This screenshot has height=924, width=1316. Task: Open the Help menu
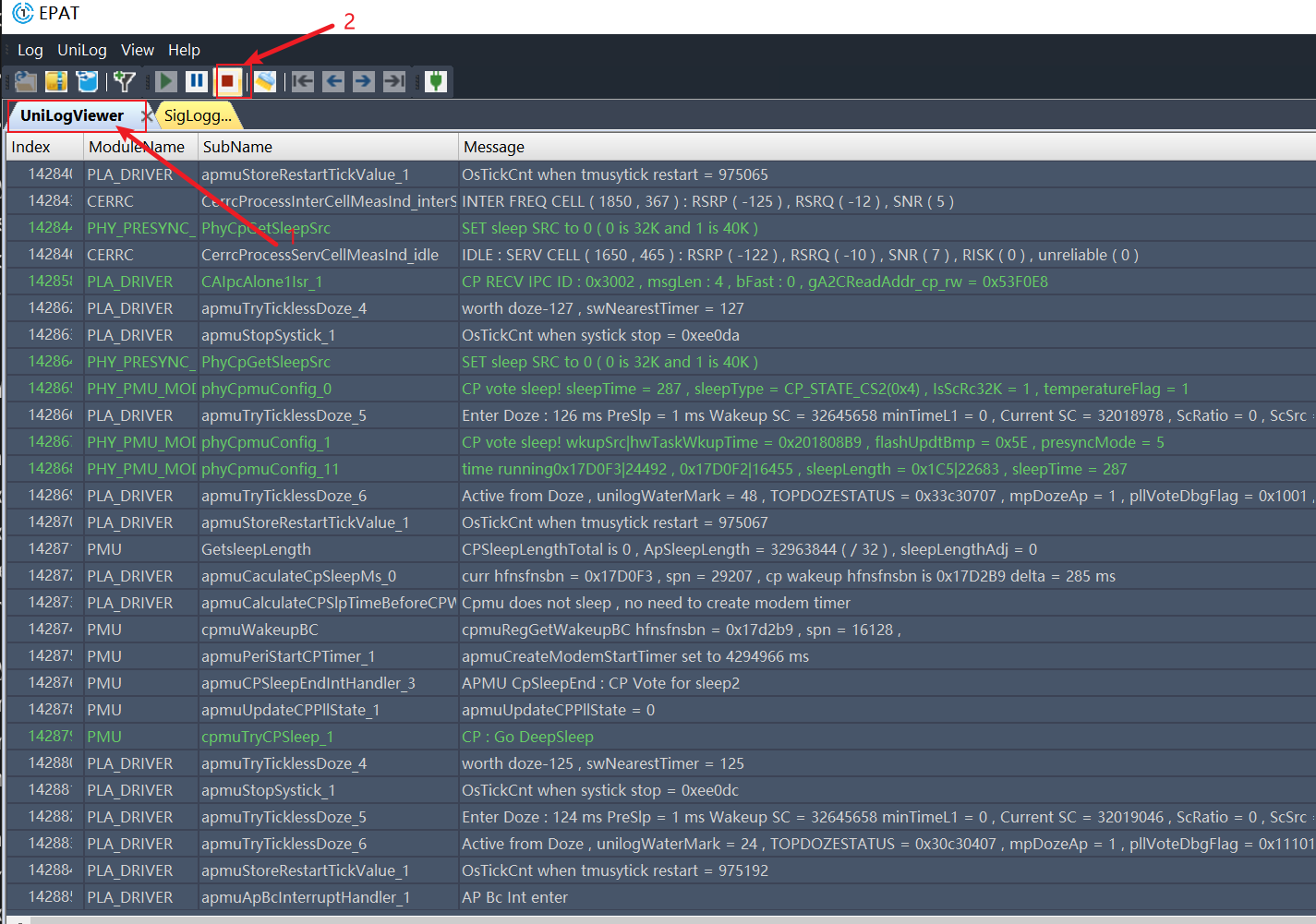(x=184, y=50)
